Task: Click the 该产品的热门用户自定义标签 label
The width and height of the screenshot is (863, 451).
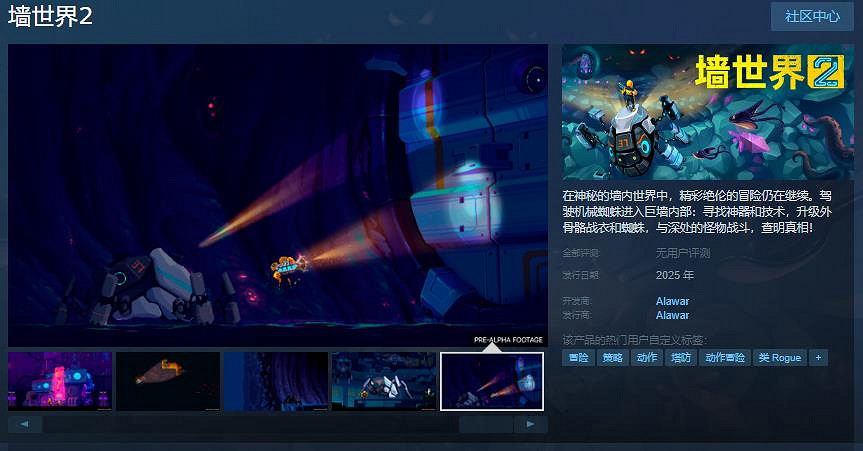Action: (635, 340)
